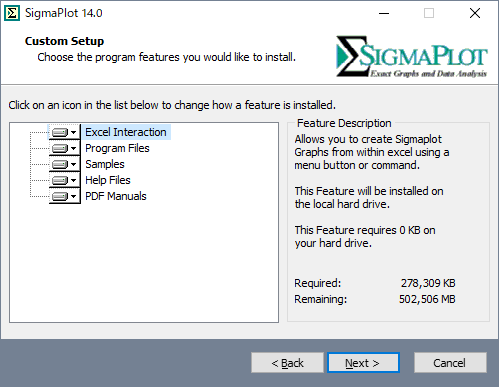Viewport: 499px width, 387px height.
Task: Select the PDF Manuals feature label
Action: [116, 196]
